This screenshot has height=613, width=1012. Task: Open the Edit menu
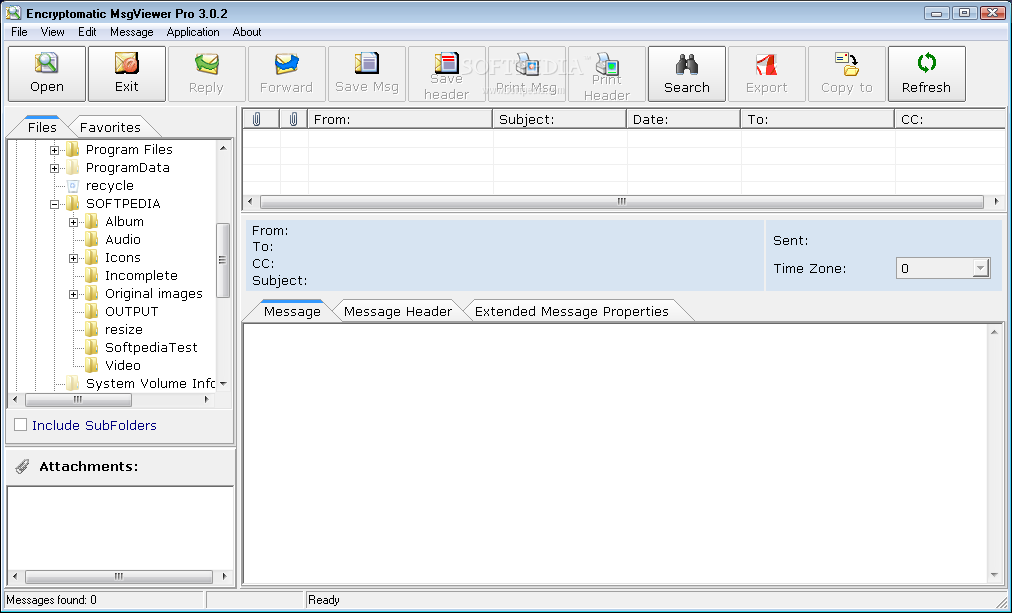[87, 32]
